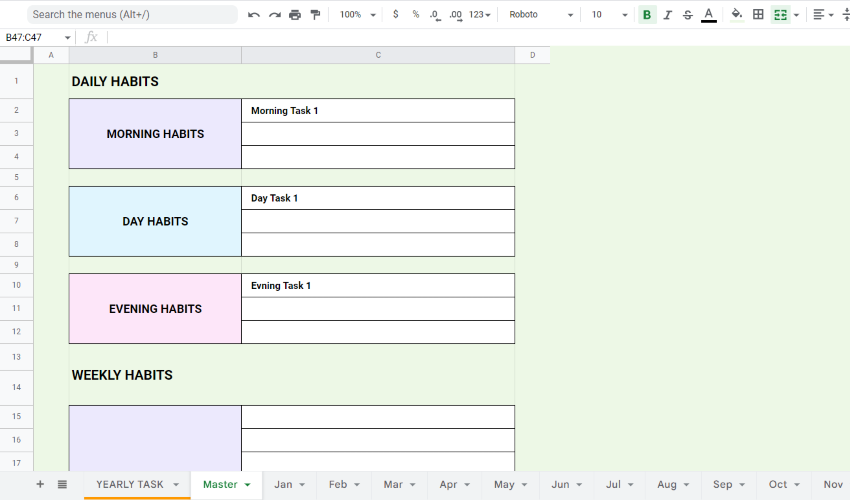The height and width of the screenshot is (500, 850).
Task: Open more number formats dropdown
Action: tap(480, 15)
